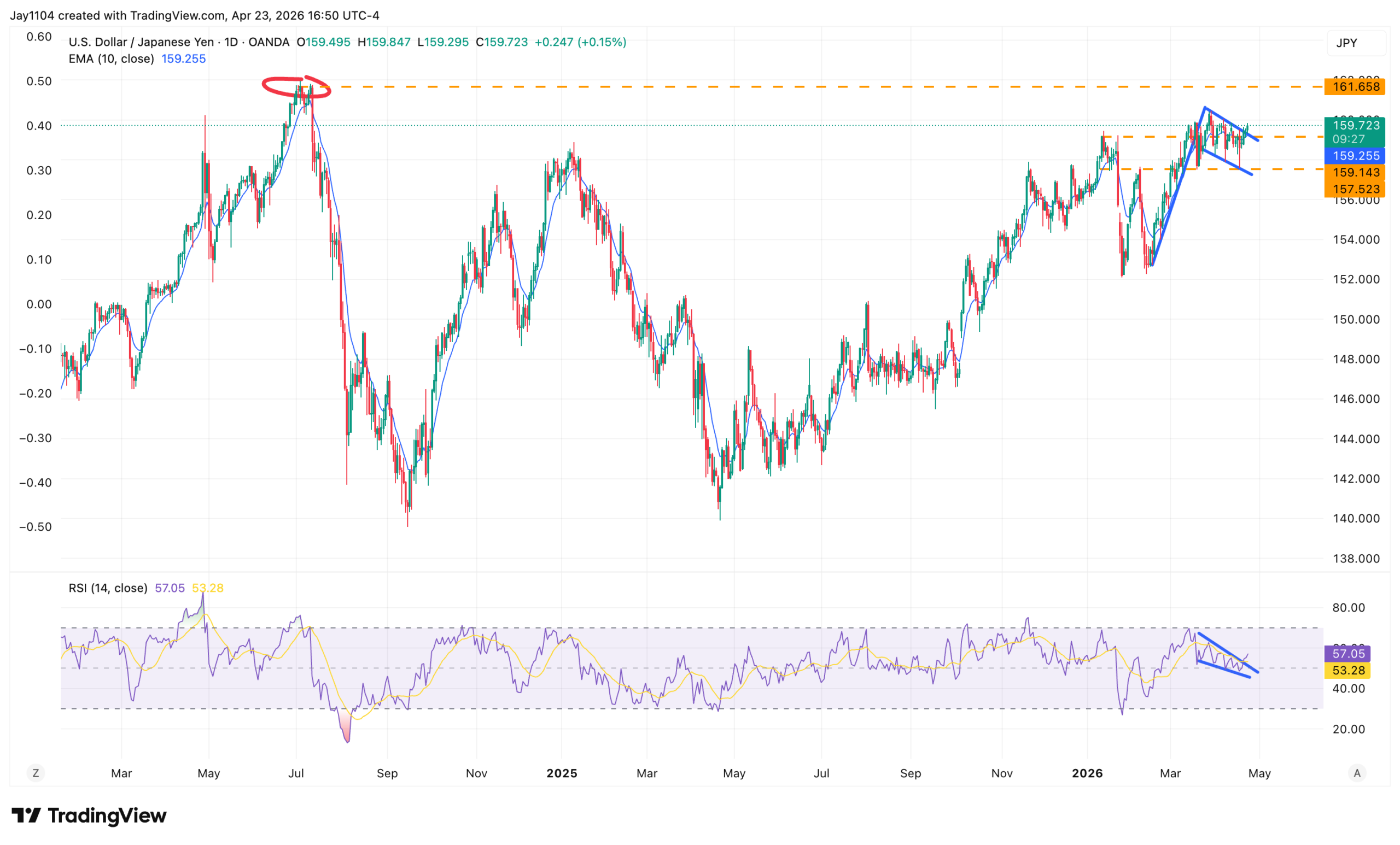The image size is (1400, 845).
Task: Click the 0.60 label on the left scale
Action: tap(39, 37)
